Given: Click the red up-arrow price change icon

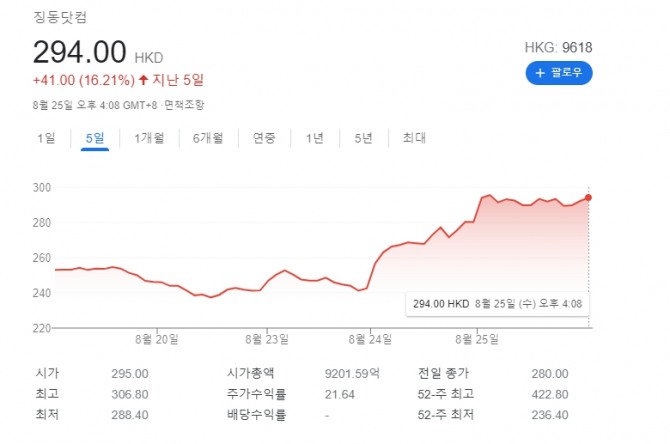Looking at the screenshot, I should (x=144, y=80).
